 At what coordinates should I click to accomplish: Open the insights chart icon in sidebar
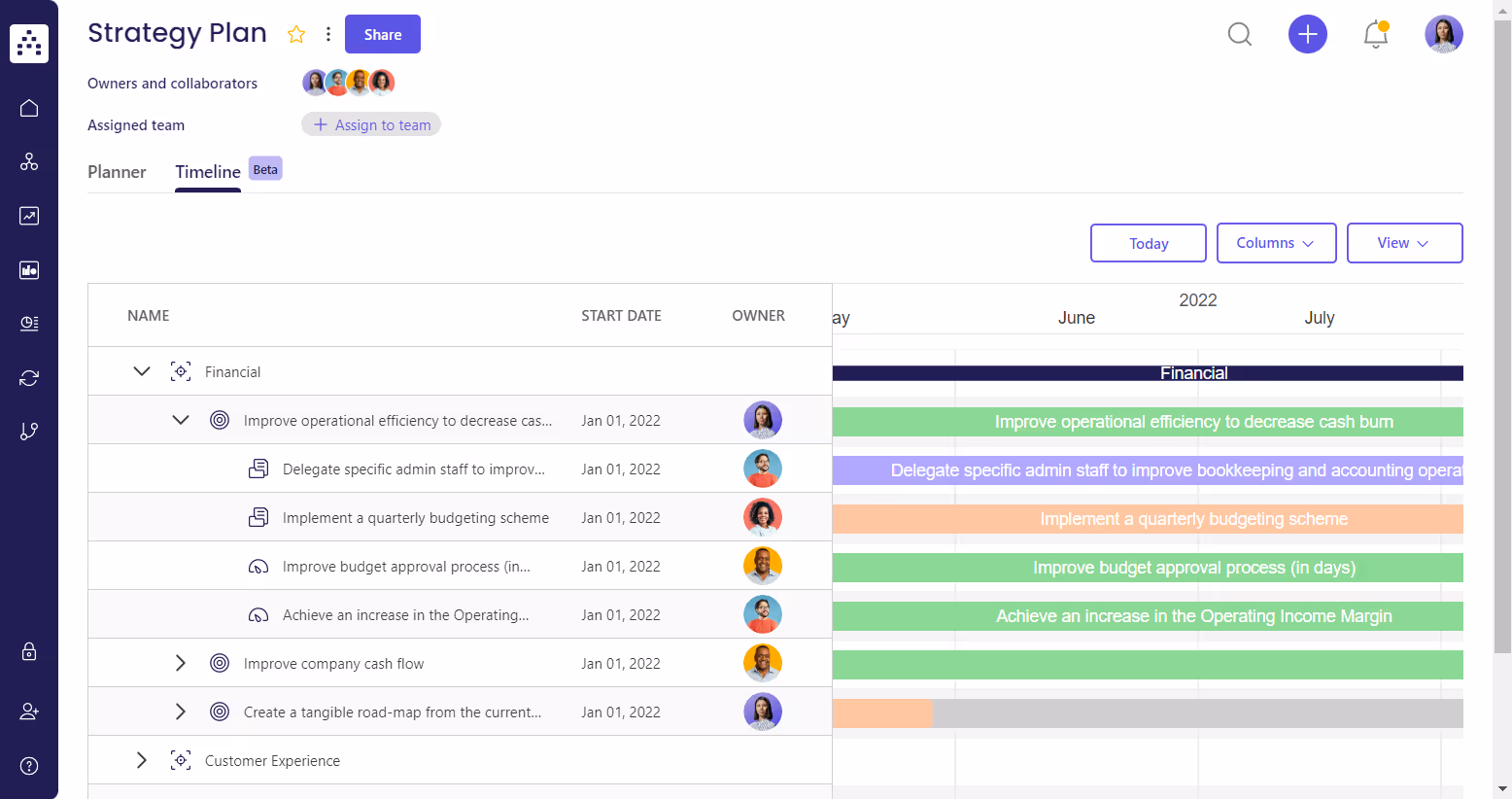click(x=28, y=216)
